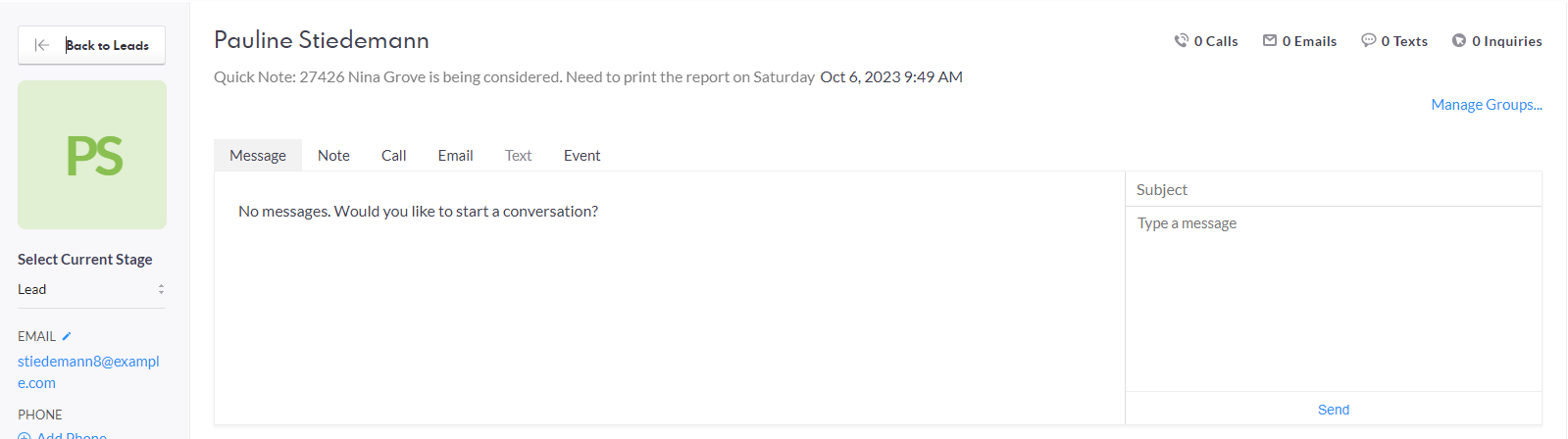Select the Message tab
The width and height of the screenshot is (1568, 439).
coord(258,156)
